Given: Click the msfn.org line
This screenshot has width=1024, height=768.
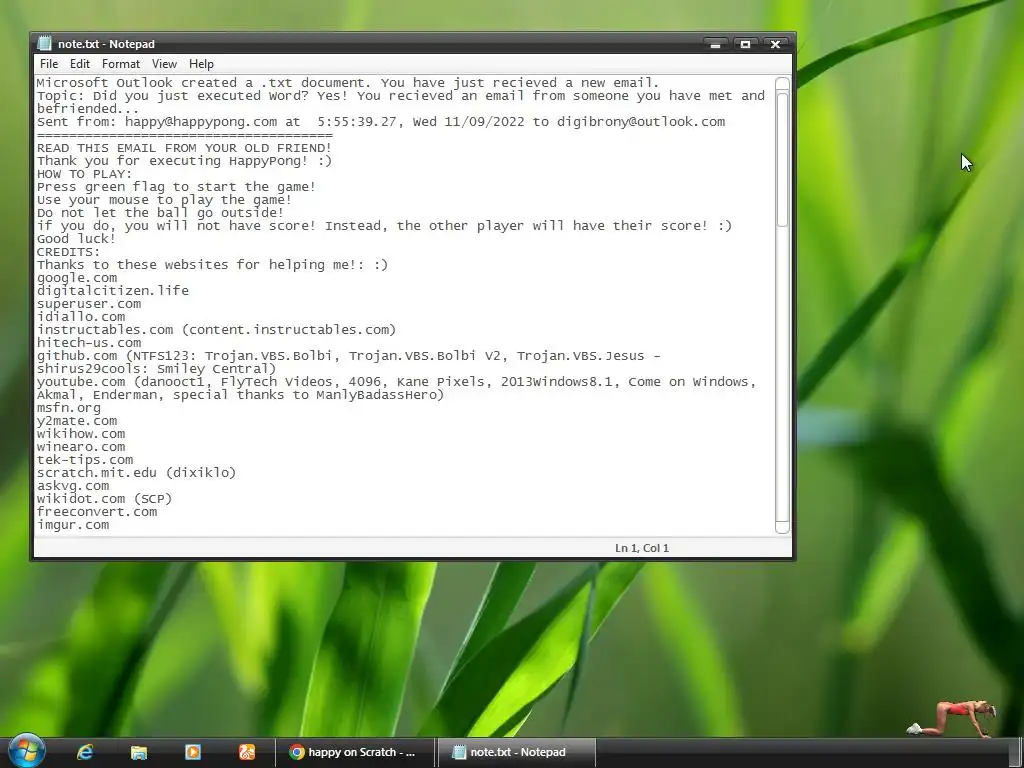Looking at the screenshot, I should [x=69, y=408].
